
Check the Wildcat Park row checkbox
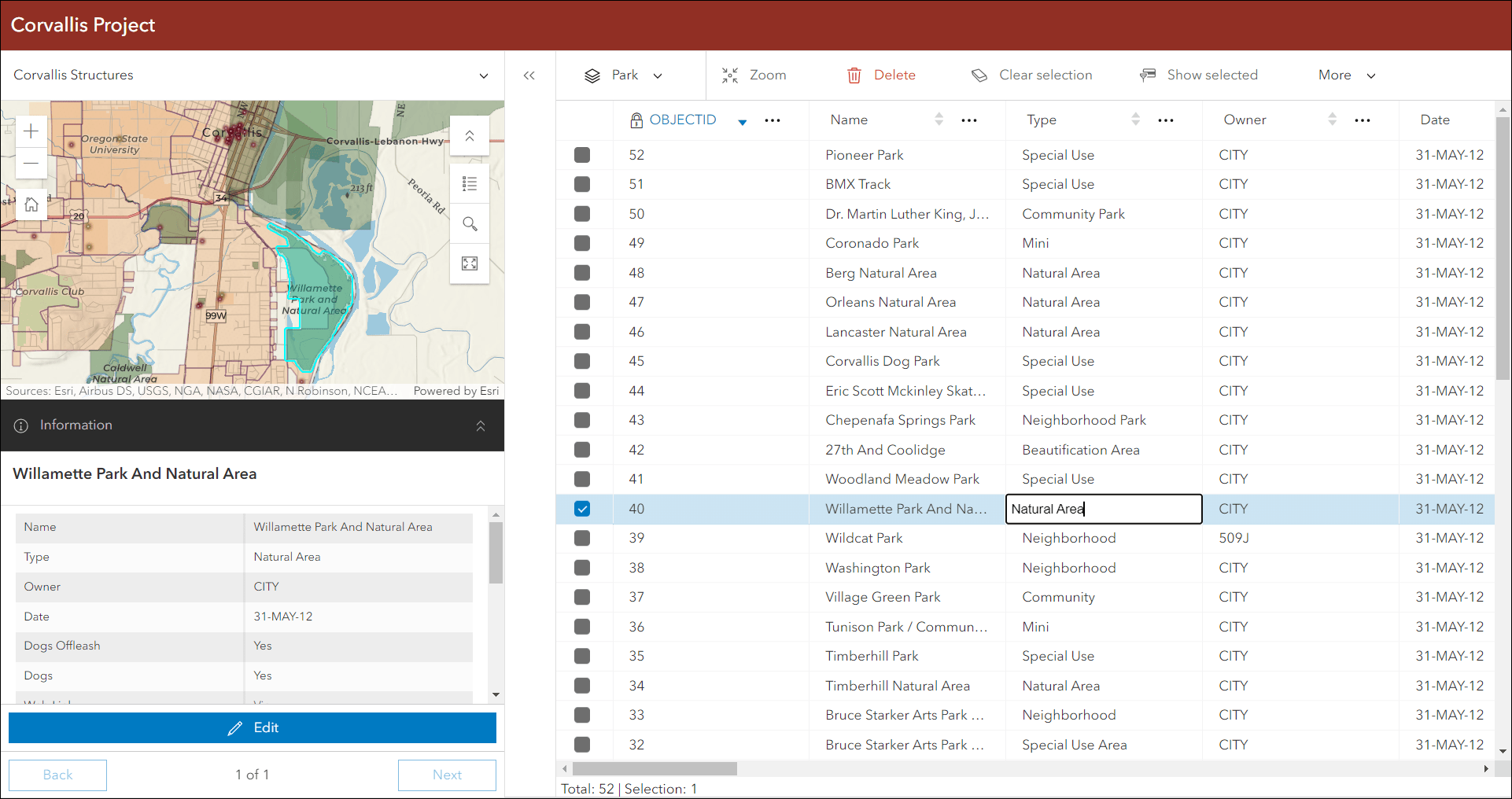pyautogui.click(x=582, y=538)
